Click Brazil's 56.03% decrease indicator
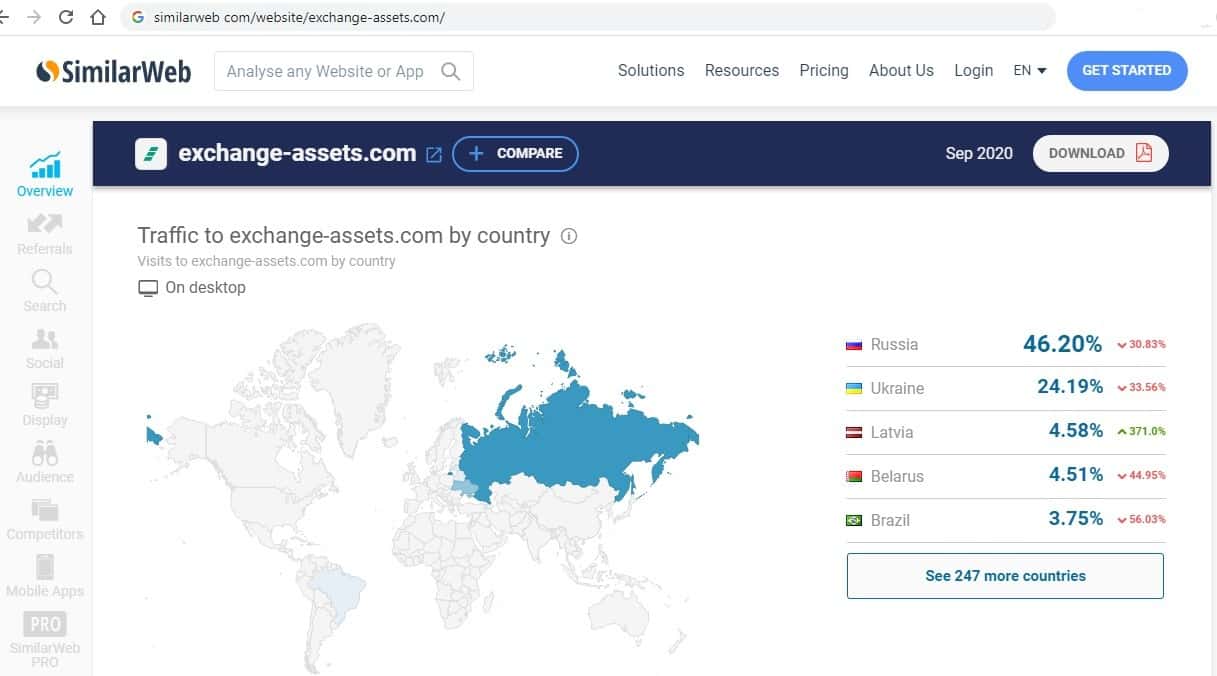Viewport: 1217px width, 676px height. click(x=1141, y=521)
